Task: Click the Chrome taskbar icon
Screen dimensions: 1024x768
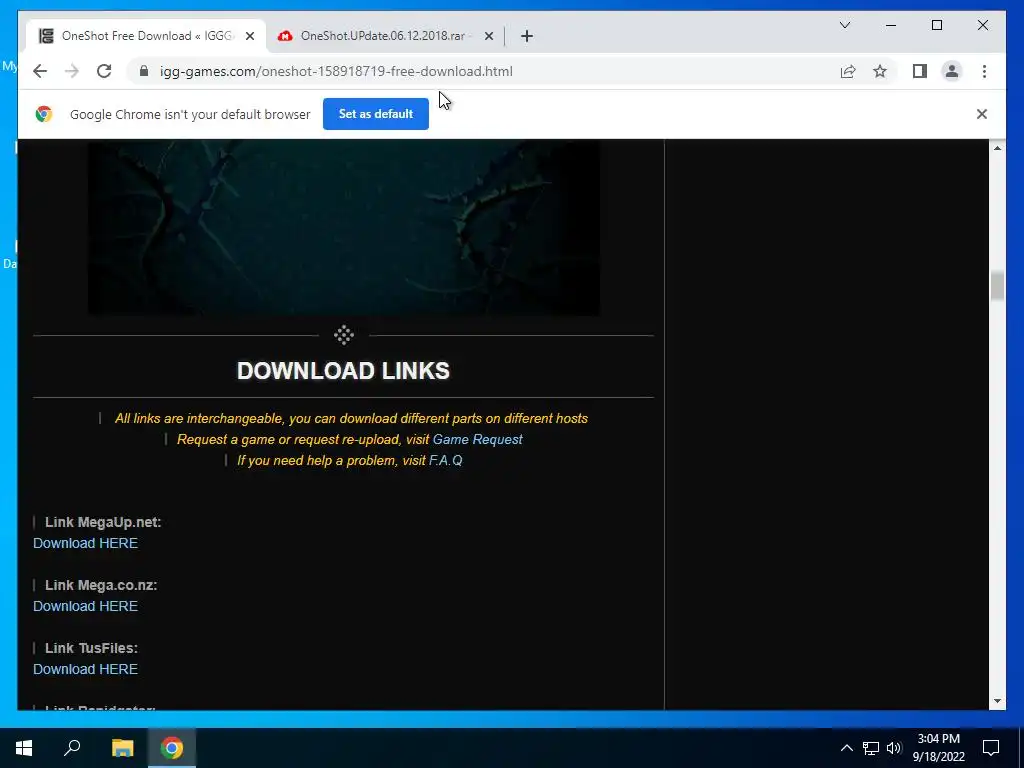Action: coord(172,748)
